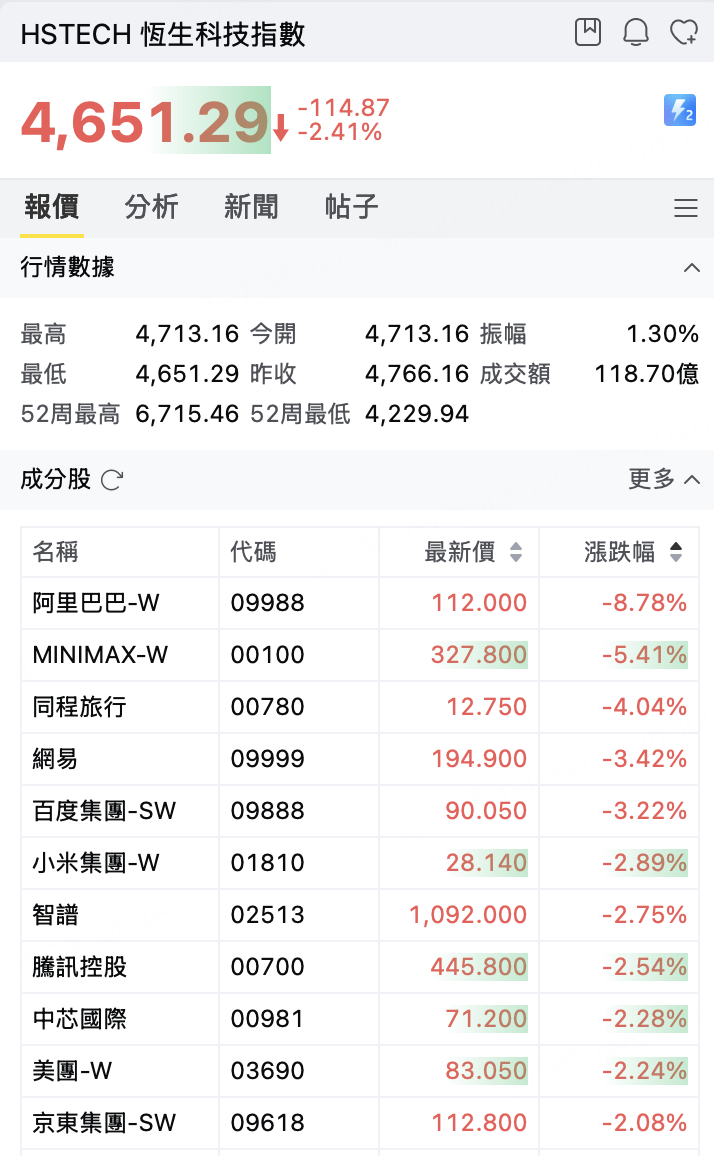This screenshot has width=714, height=1156.
Task: Open 同程旅行 stock row
Action: (x=360, y=707)
